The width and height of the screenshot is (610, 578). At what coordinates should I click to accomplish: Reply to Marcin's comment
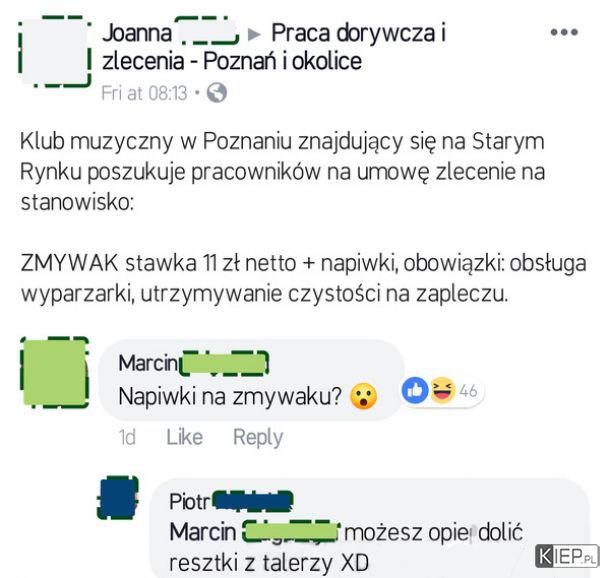(258, 438)
